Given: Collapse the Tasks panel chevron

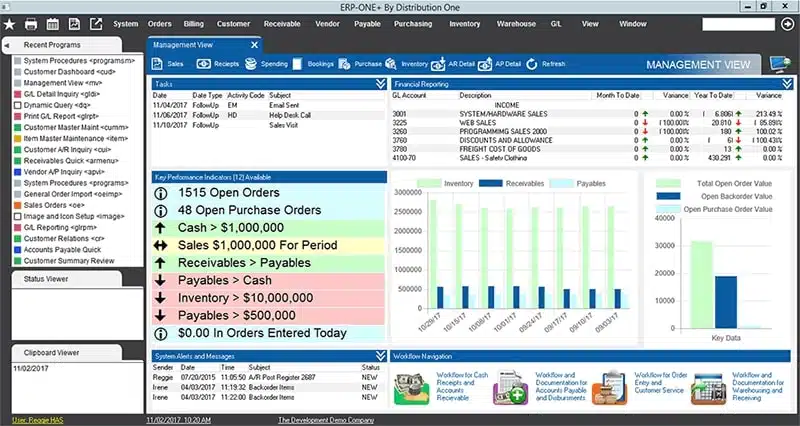Looking at the screenshot, I should (381, 84).
